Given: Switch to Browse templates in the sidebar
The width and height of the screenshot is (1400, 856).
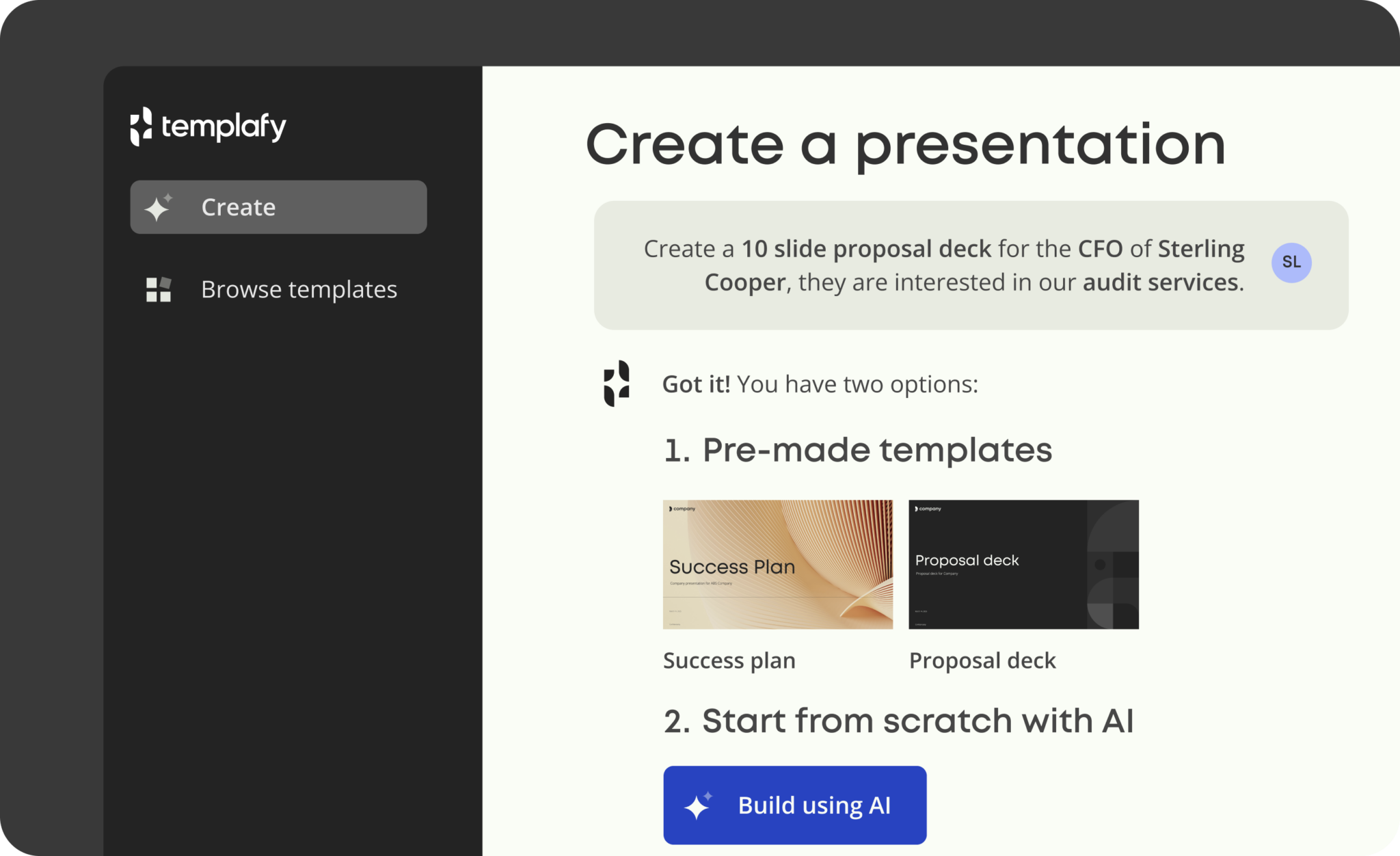Looking at the screenshot, I should point(298,289).
